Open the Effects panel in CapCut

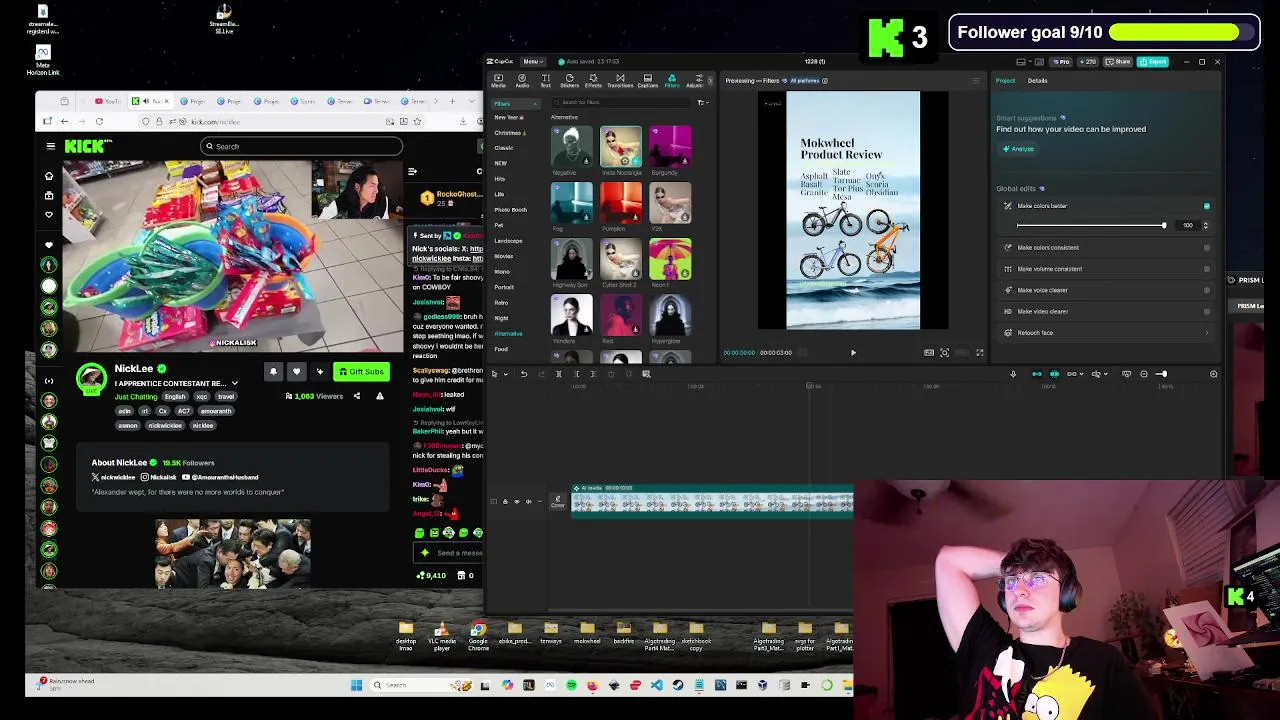(593, 80)
